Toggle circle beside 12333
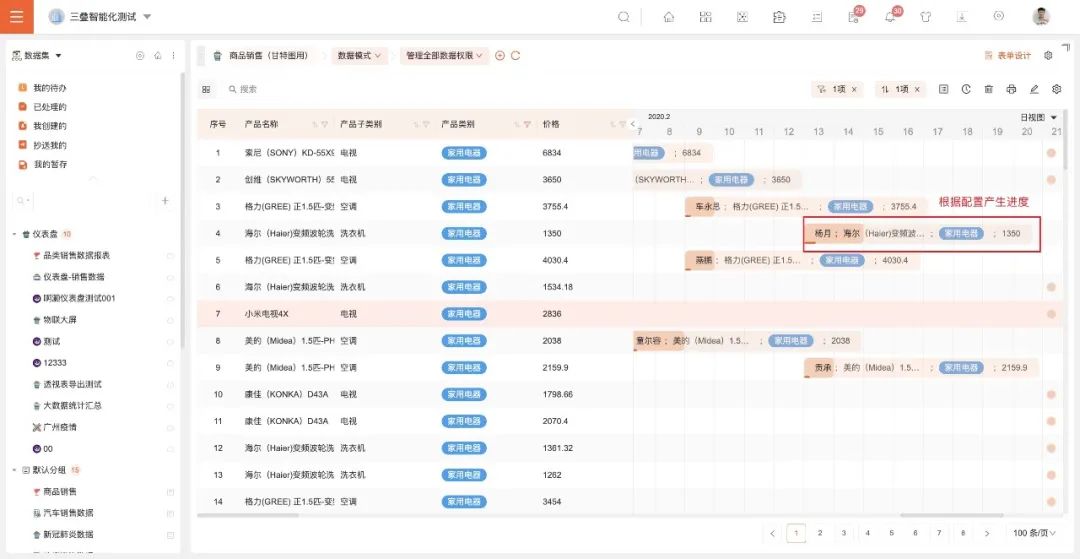Viewport: 1080px width, 559px height. pos(170,363)
